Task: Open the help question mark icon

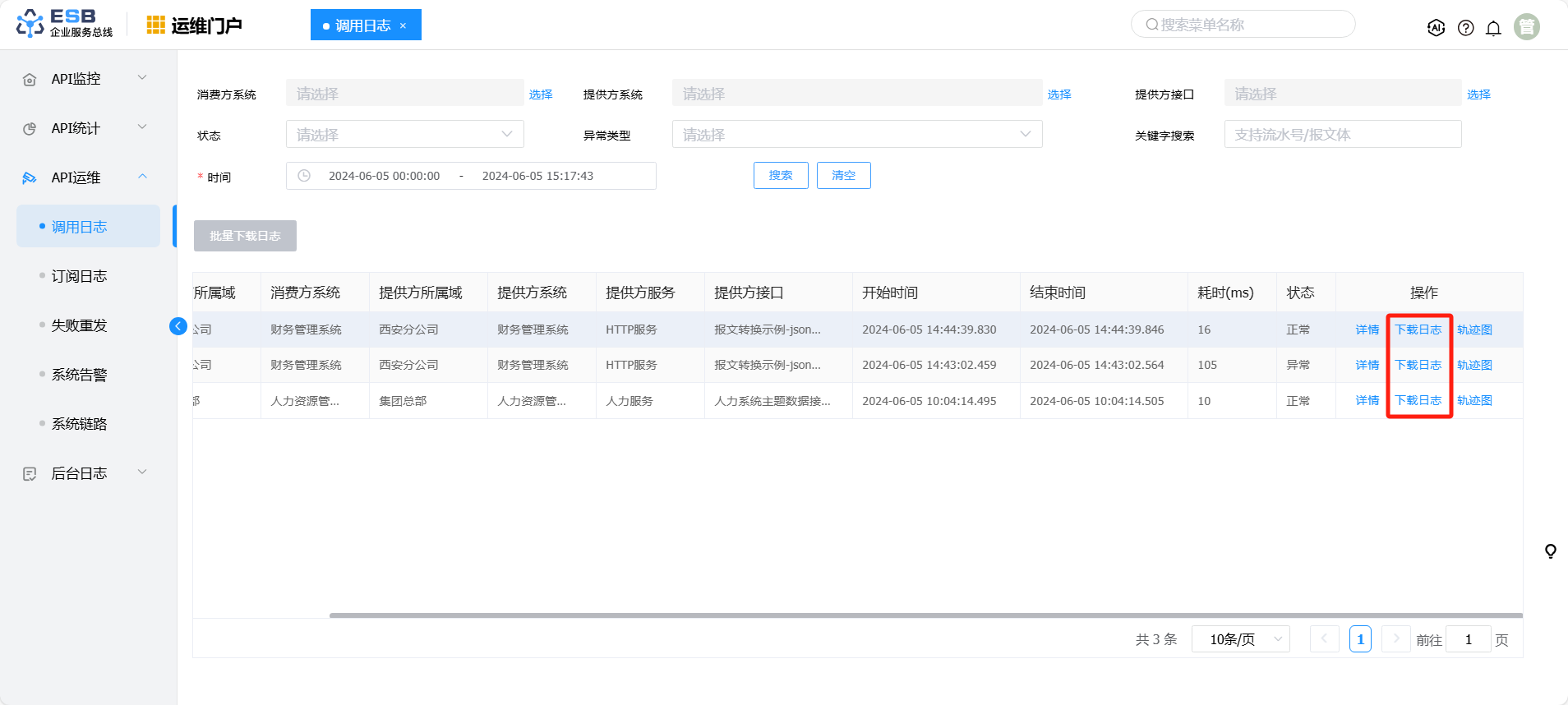Action: click(1465, 28)
